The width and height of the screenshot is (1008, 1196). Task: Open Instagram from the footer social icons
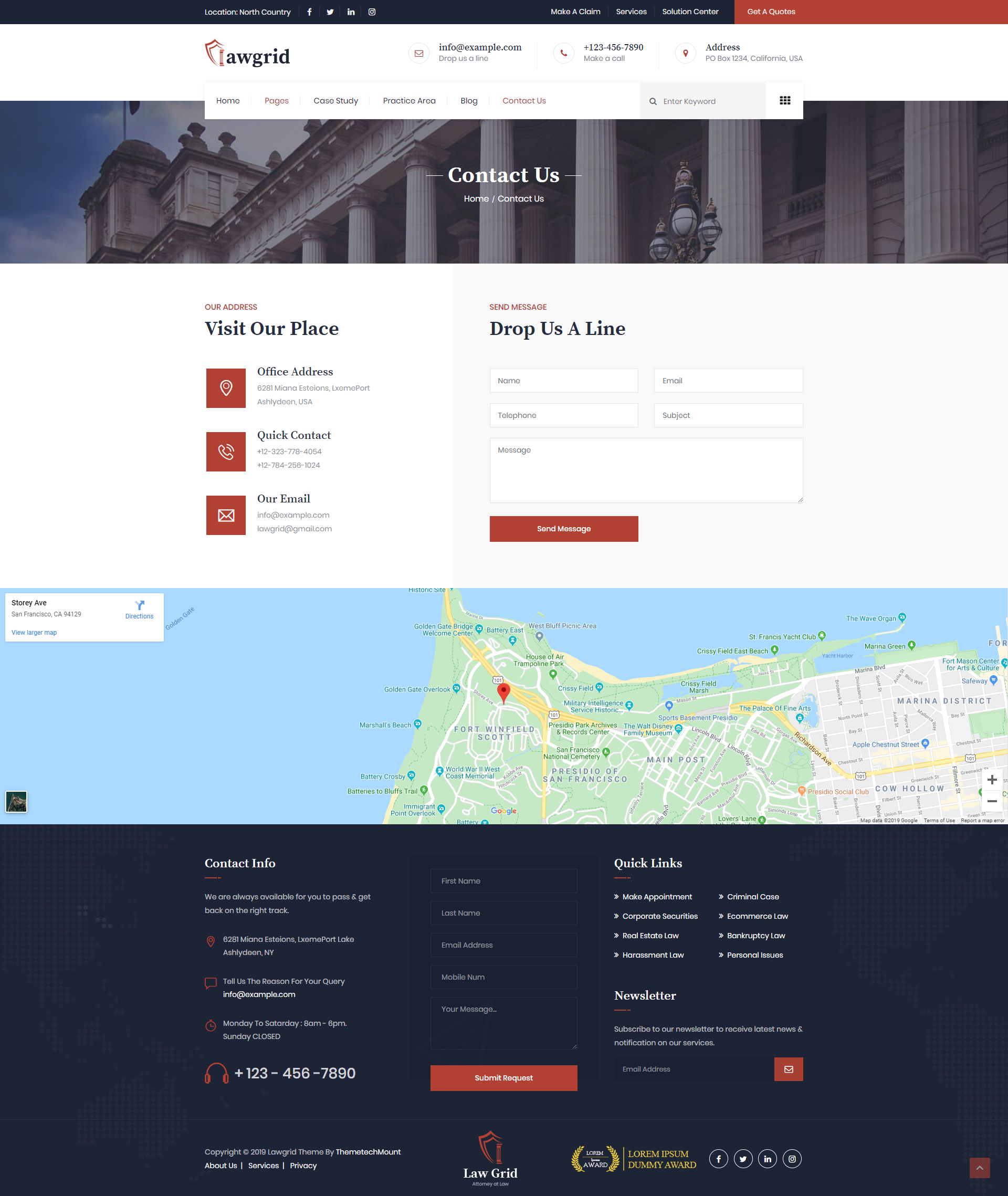pos(792,1158)
